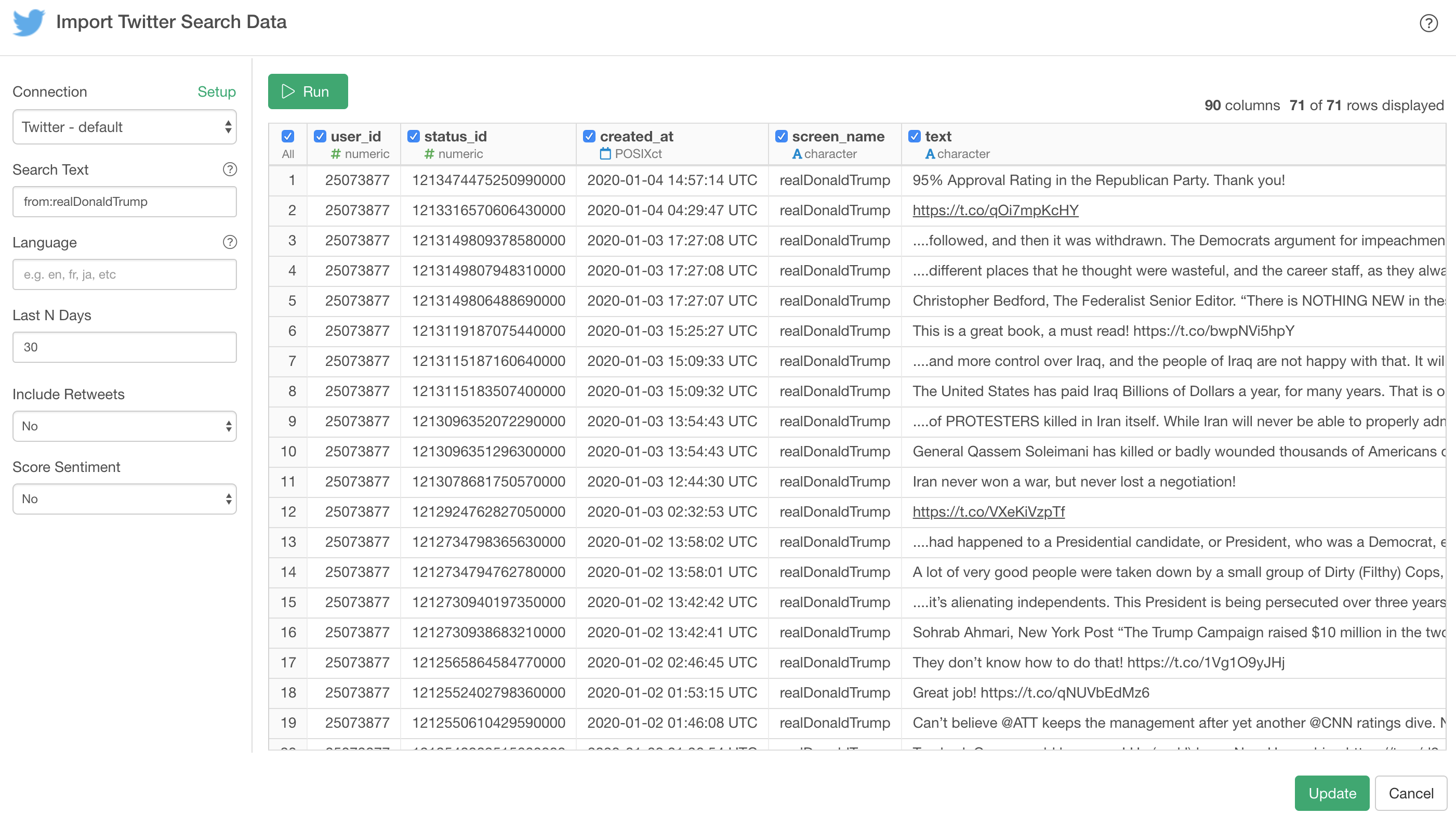This screenshot has height=814, width=1456.
Task: Select row number 14
Action: pyautogui.click(x=288, y=572)
